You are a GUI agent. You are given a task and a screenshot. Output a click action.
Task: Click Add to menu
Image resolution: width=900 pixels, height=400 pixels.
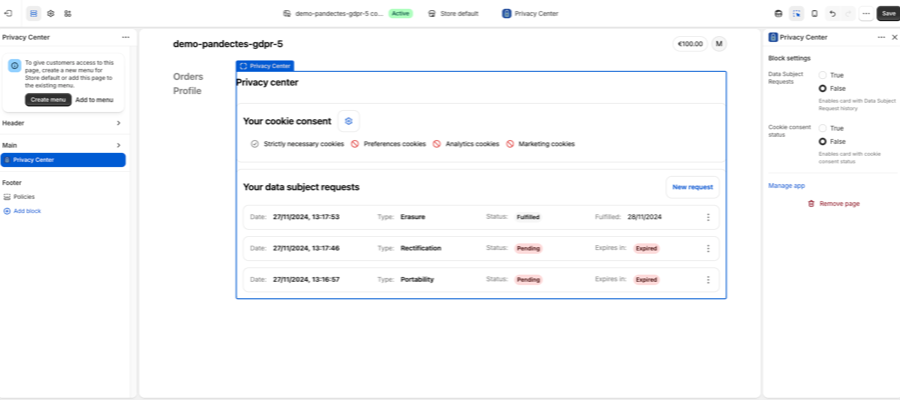pos(95,100)
